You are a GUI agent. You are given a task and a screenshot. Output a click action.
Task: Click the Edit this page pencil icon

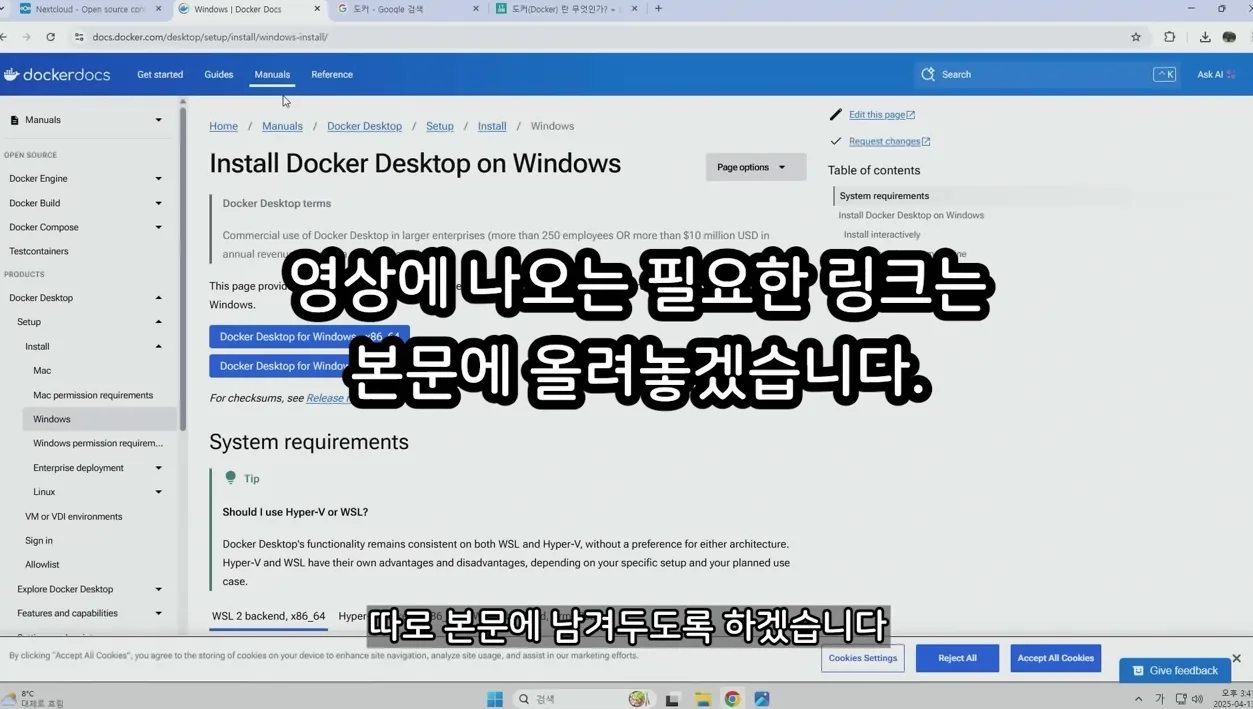(836, 115)
